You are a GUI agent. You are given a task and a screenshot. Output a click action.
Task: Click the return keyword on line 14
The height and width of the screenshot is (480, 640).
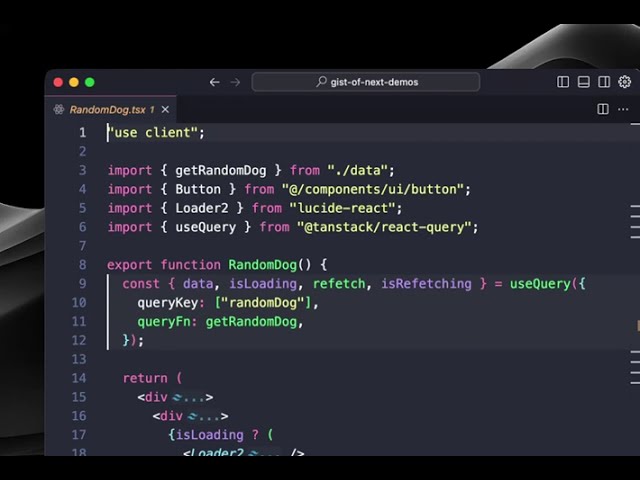[145, 378]
